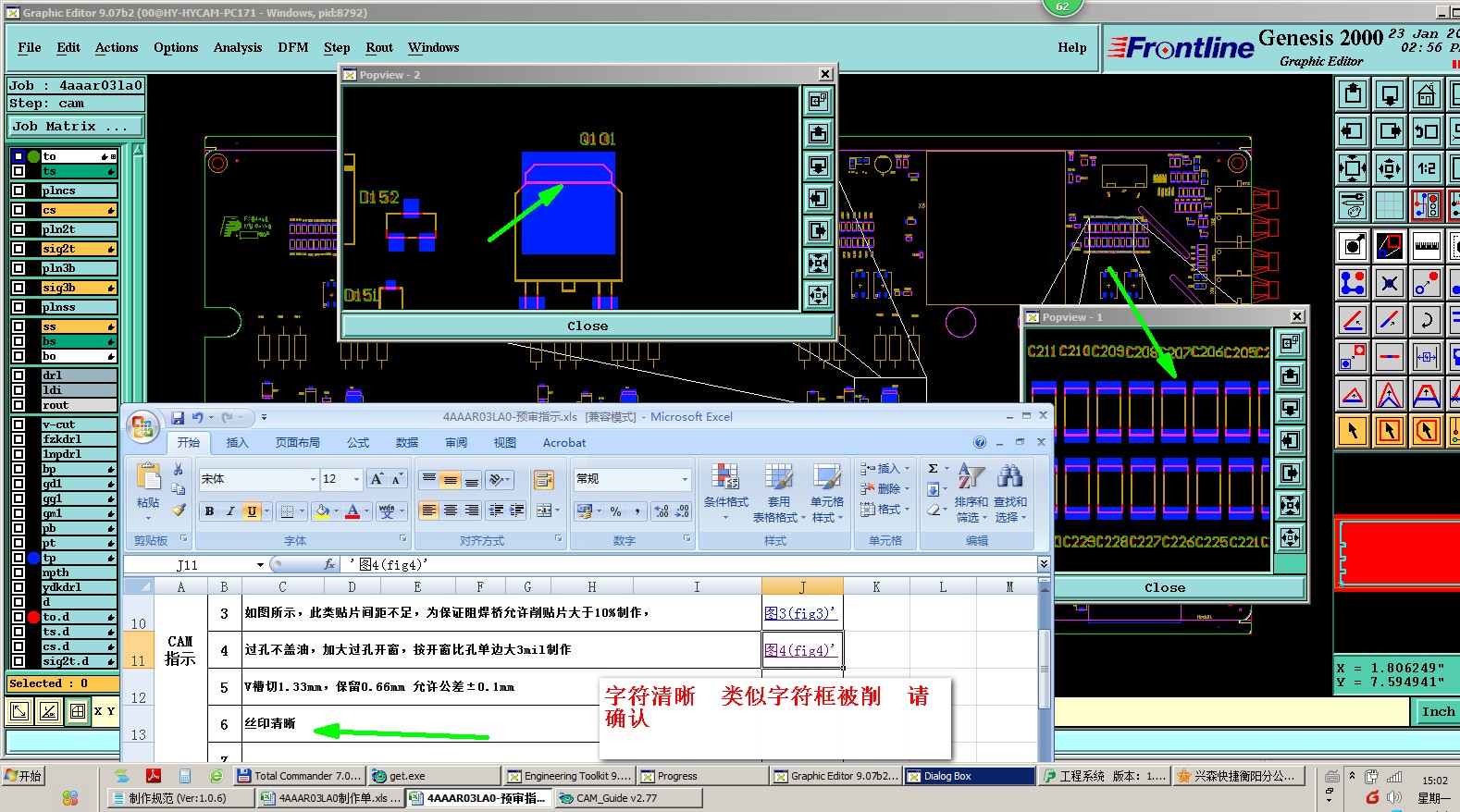Click the zoom in expand-arrows icon
Viewport: 1460px width, 812px height.
1353,168
